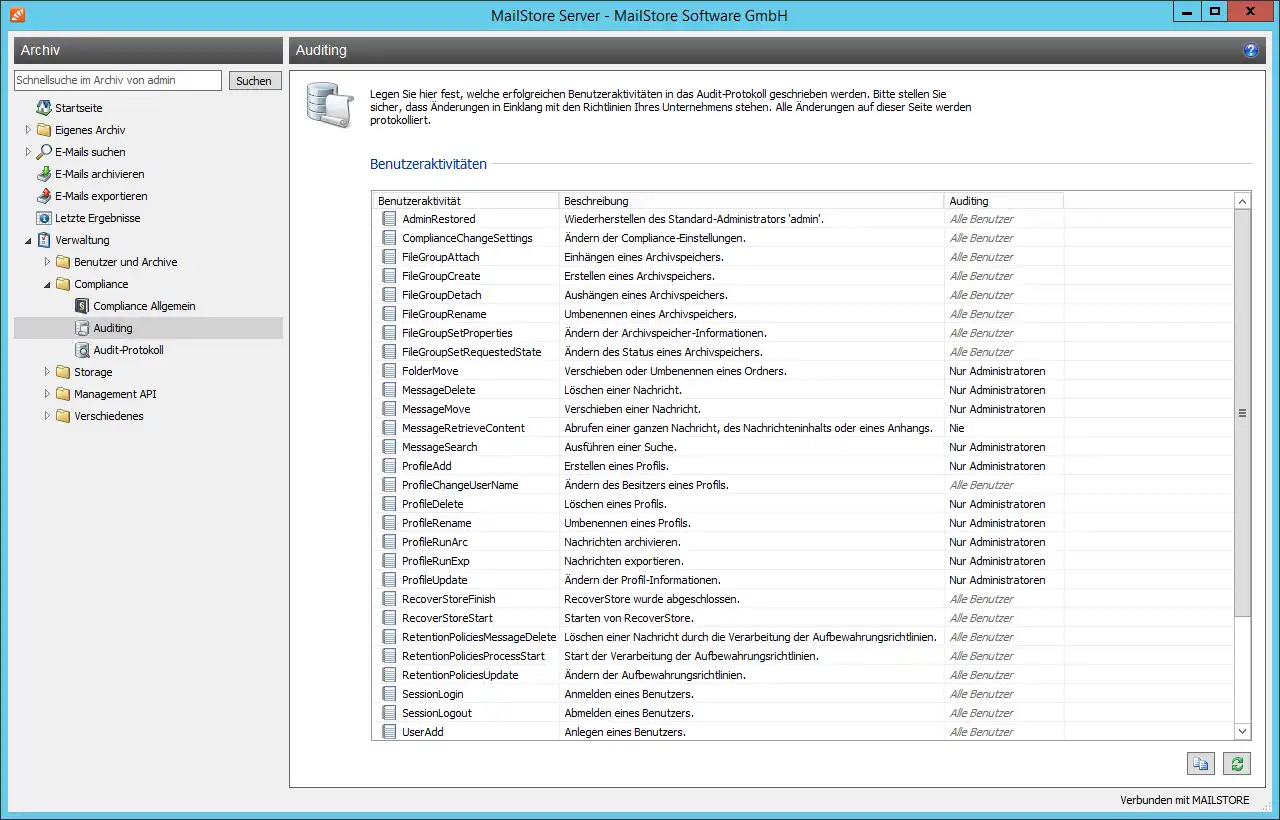The height and width of the screenshot is (820, 1280).
Task: Open Compliance Allgemein in the tree
Action: coord(144,306)
